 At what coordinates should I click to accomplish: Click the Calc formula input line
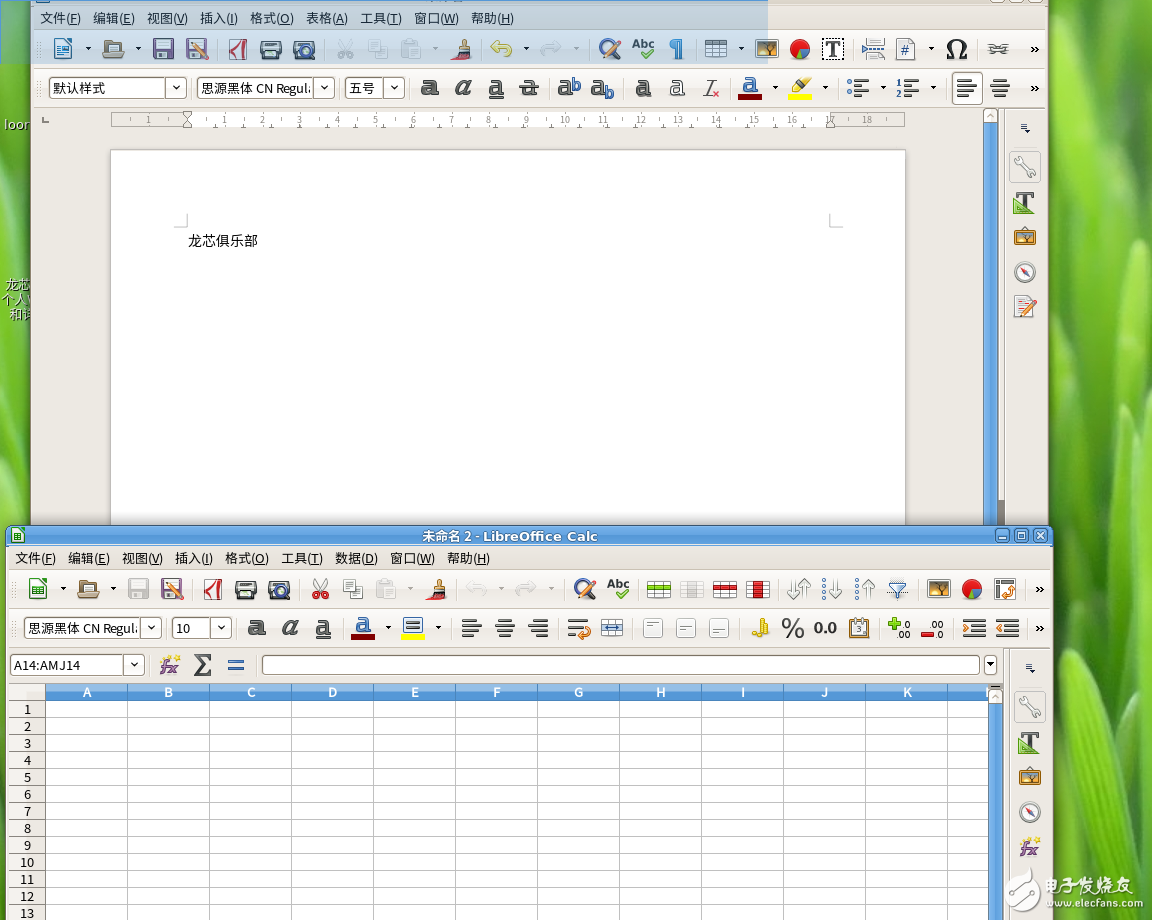[620, 665]
